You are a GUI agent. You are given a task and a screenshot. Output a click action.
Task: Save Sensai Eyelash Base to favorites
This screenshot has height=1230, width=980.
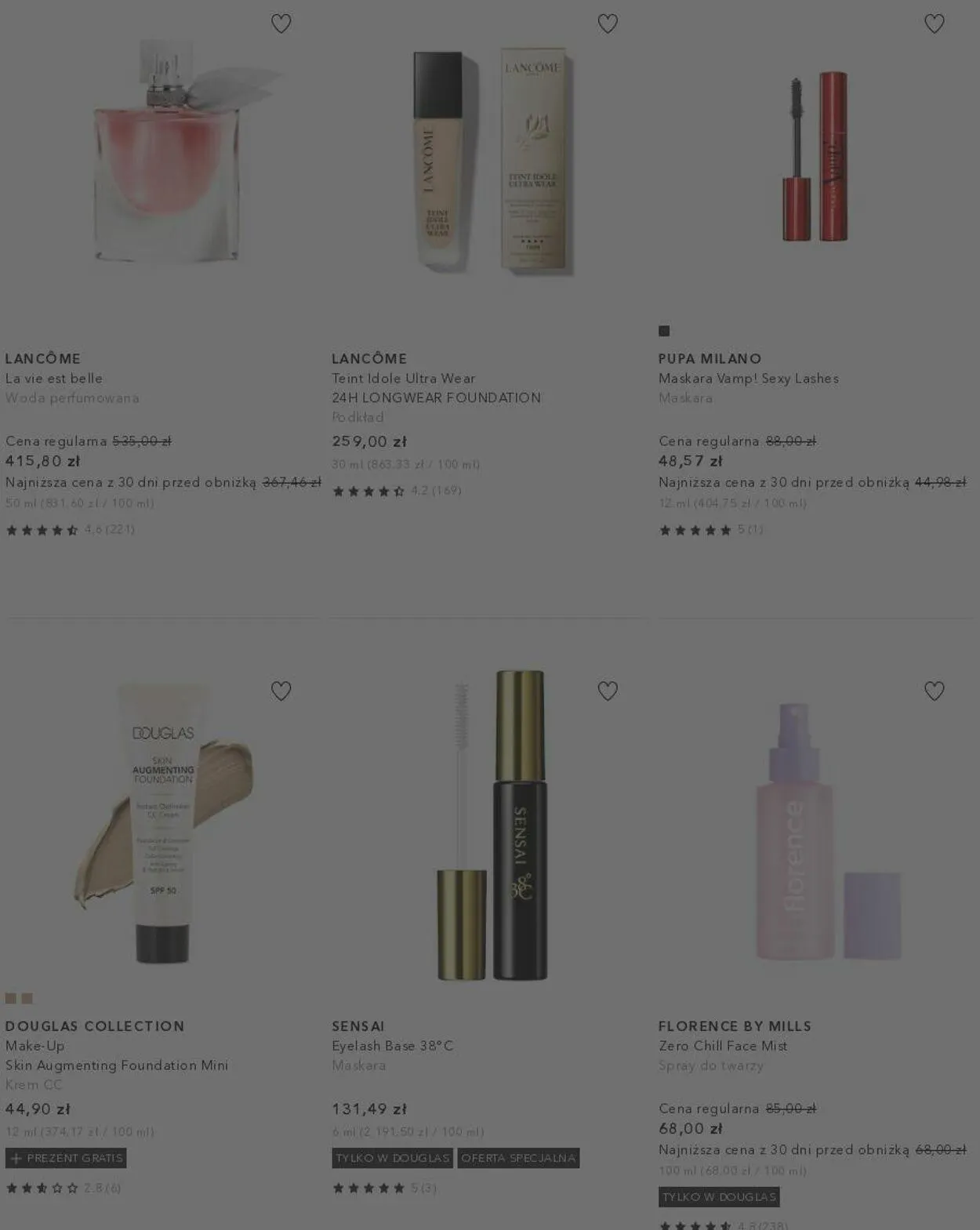(608, 691)
